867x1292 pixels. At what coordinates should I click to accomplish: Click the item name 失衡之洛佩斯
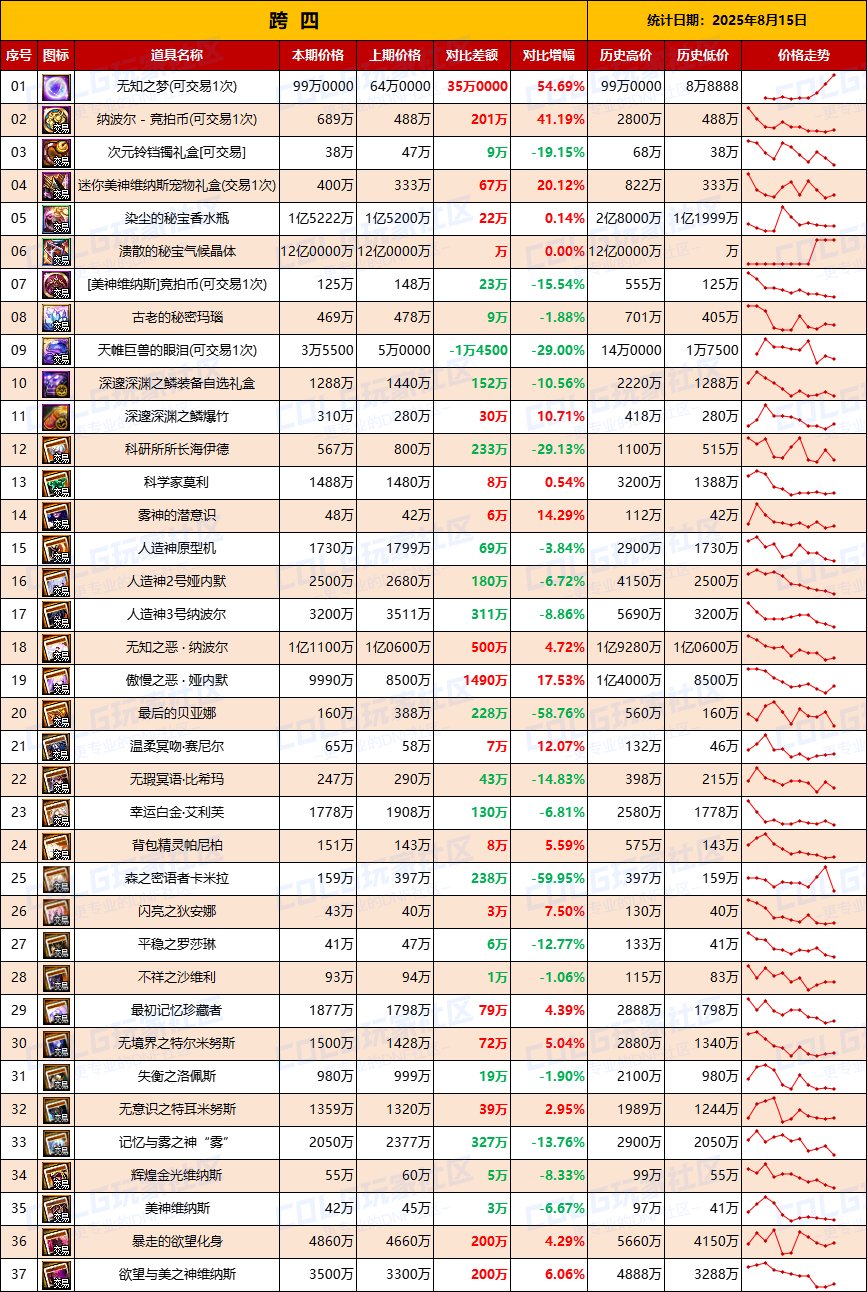[177, 1077]
